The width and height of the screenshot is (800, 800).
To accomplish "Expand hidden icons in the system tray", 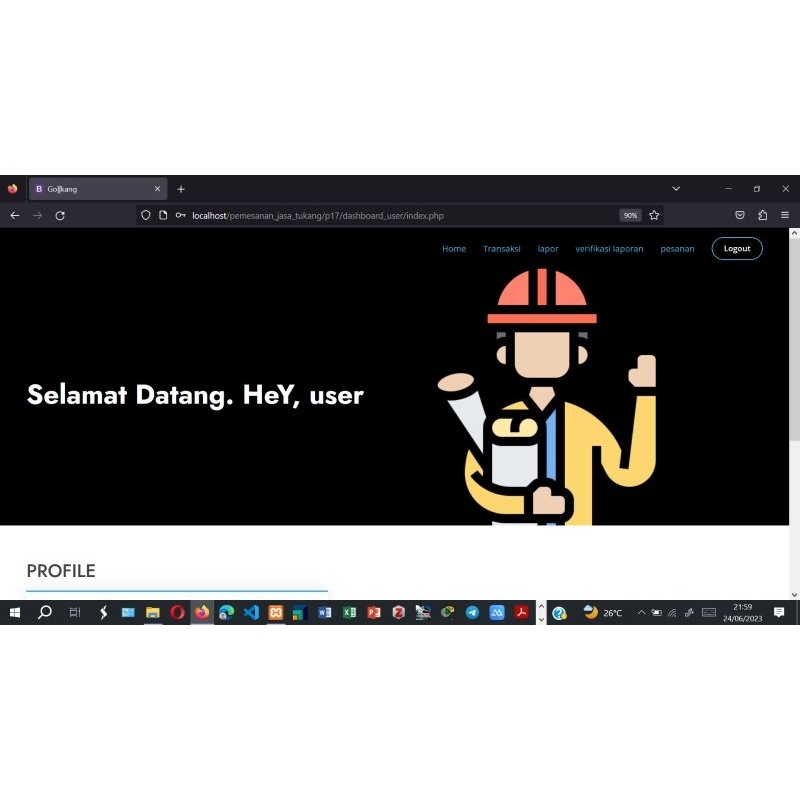I will [641, 612].
